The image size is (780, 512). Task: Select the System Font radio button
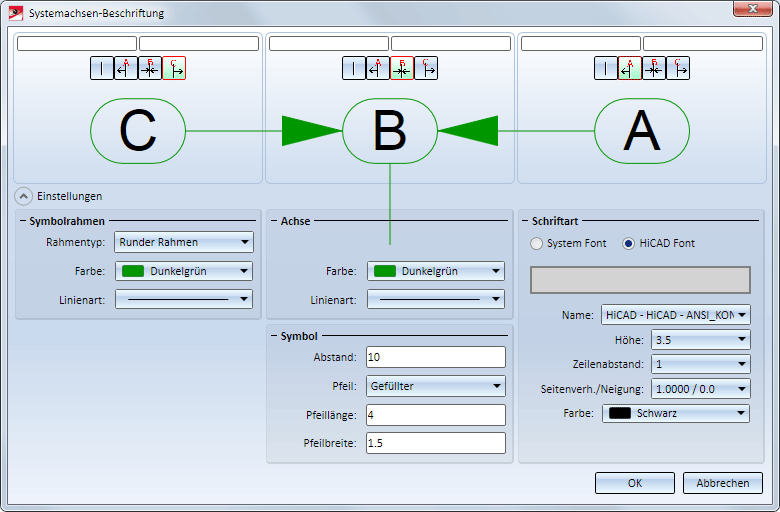point(537,243)
